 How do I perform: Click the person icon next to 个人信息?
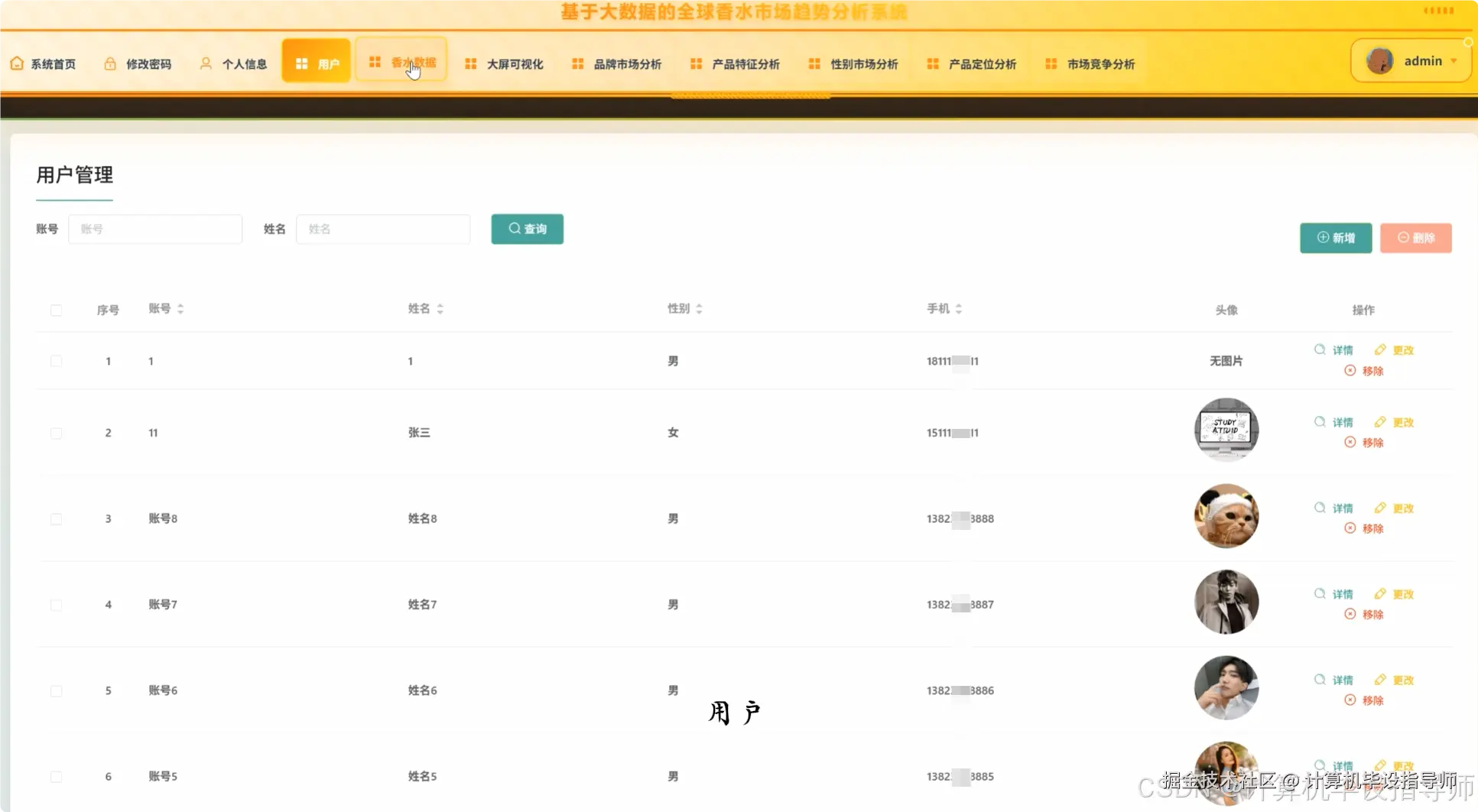pyautogui.click(x=205, y=63)
